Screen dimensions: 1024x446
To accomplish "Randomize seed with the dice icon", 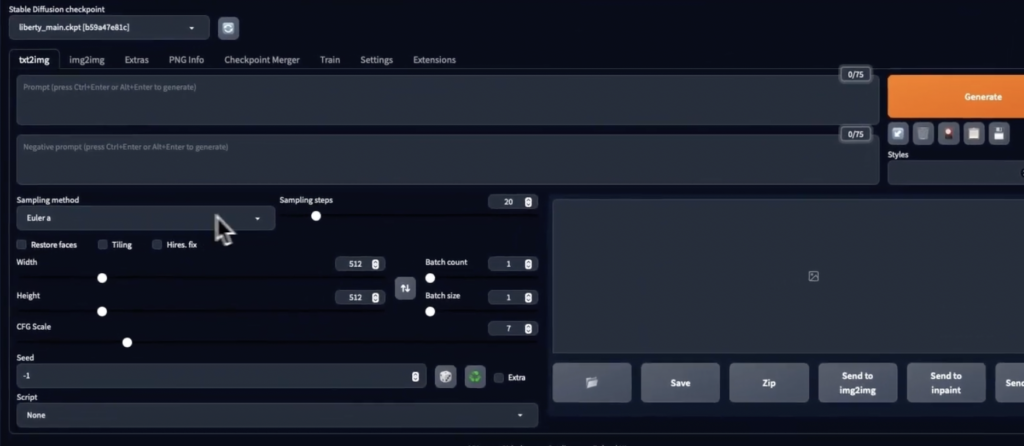I will click(445, 377).
